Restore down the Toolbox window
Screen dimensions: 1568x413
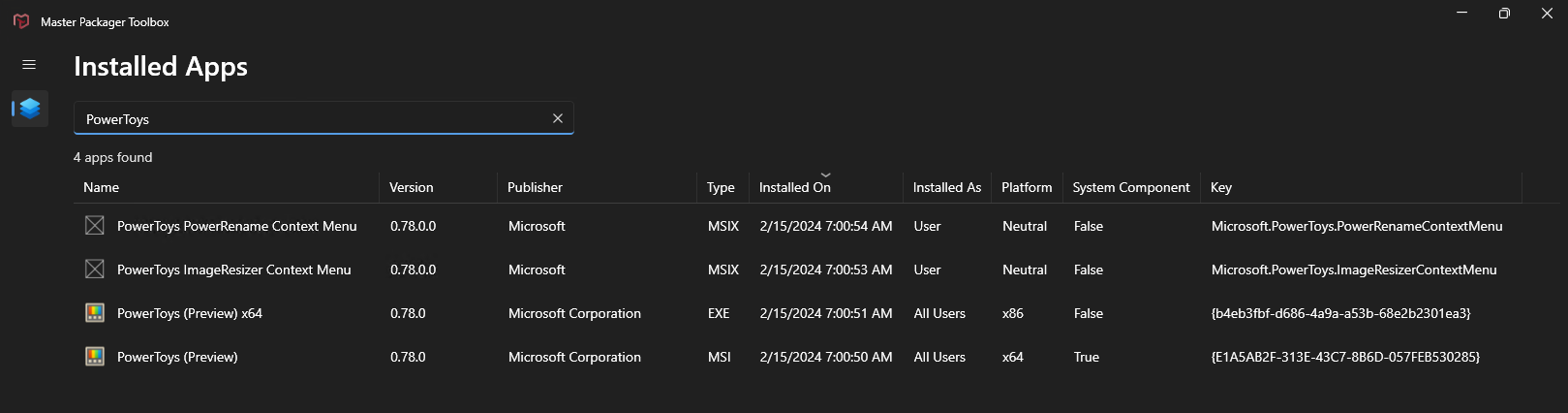1504,13
